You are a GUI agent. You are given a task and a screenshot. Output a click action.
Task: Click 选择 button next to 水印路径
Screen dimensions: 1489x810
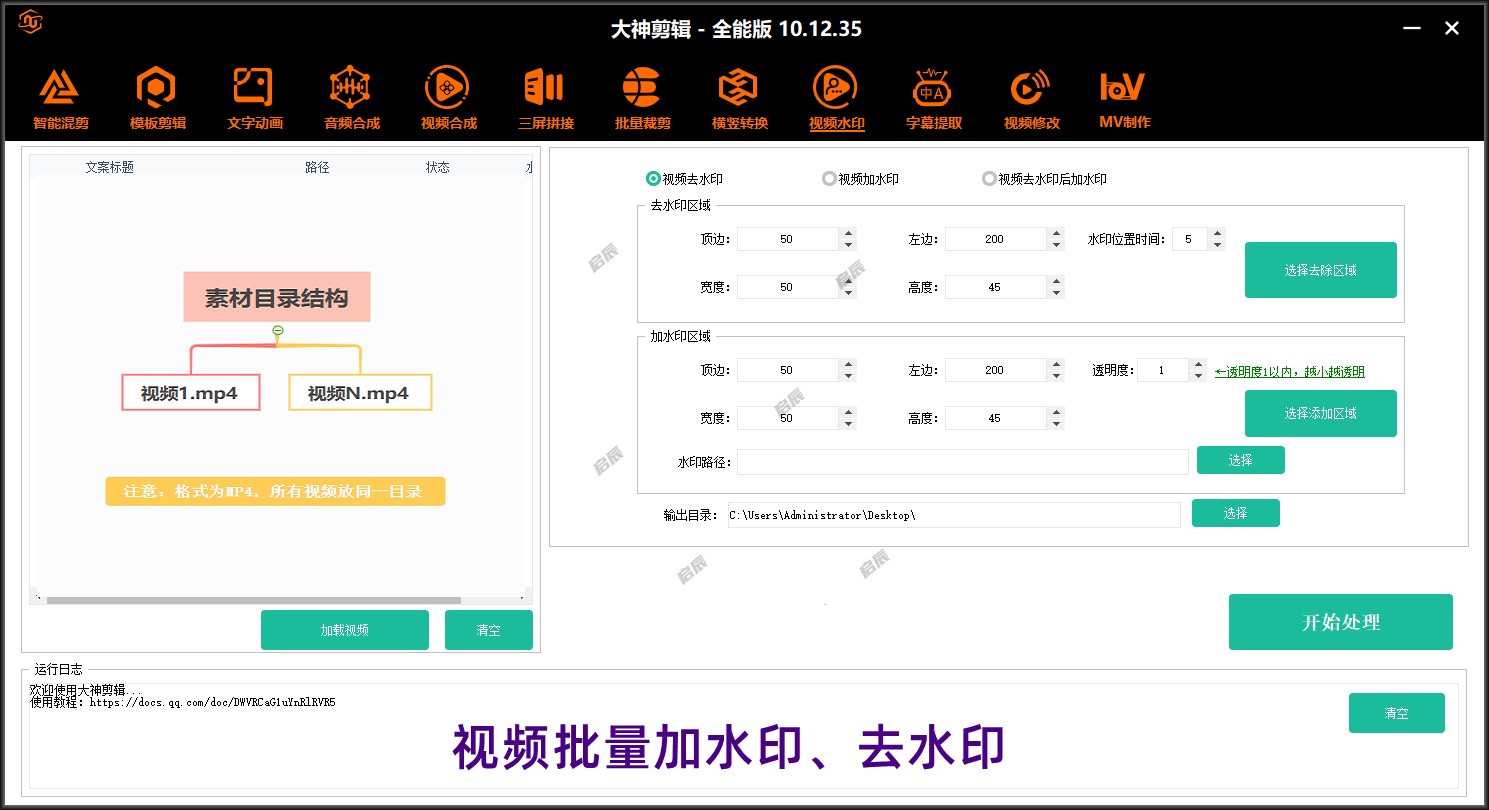(x=1240, y=460)
